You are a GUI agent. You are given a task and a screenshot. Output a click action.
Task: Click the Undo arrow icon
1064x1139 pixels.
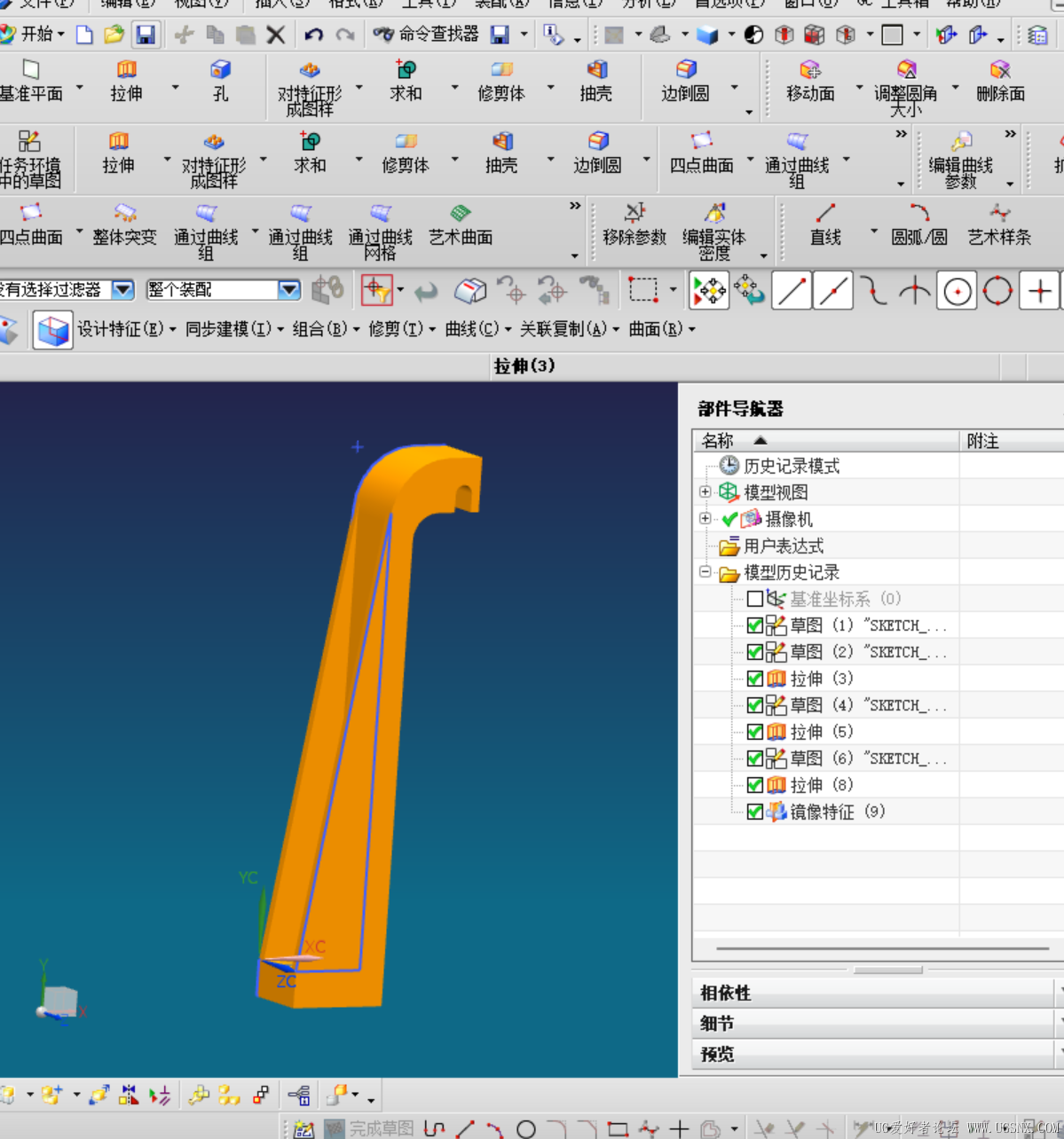click(313, 35)
